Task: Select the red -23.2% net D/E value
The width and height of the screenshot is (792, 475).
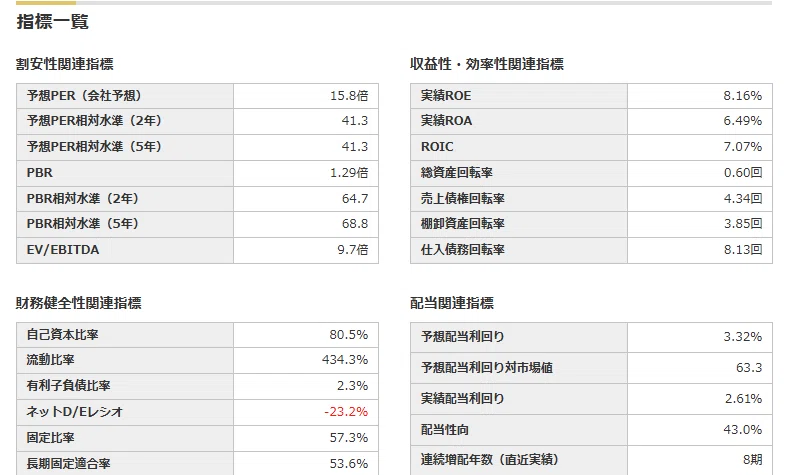Action: [346, 412]
